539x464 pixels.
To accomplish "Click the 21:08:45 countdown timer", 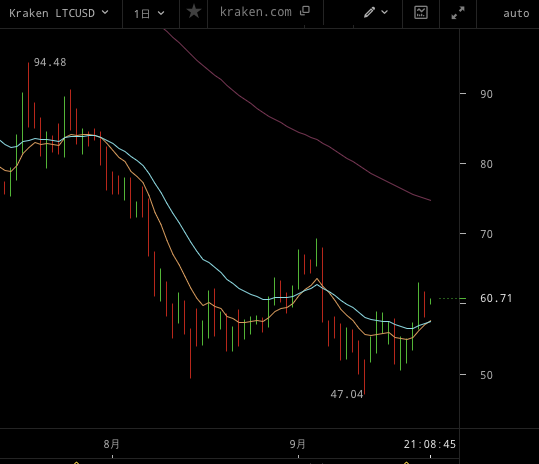I will click(x=430, y=444).
